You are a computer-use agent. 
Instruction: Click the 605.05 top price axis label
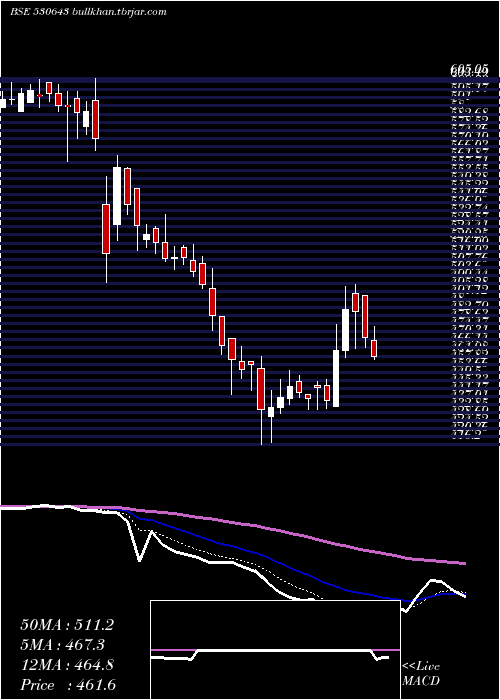[x=468, y=69]
